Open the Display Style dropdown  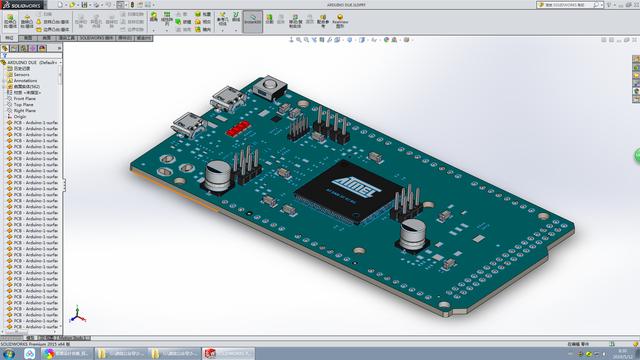[362, 40]
